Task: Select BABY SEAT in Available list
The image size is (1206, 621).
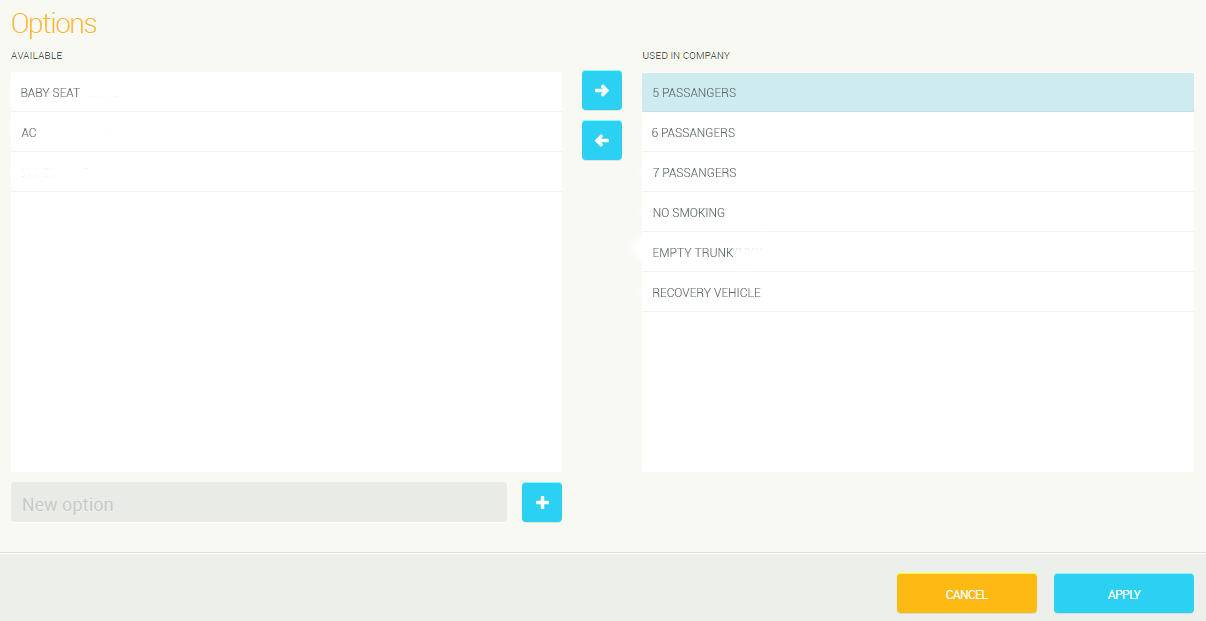Action: (50, 93)
